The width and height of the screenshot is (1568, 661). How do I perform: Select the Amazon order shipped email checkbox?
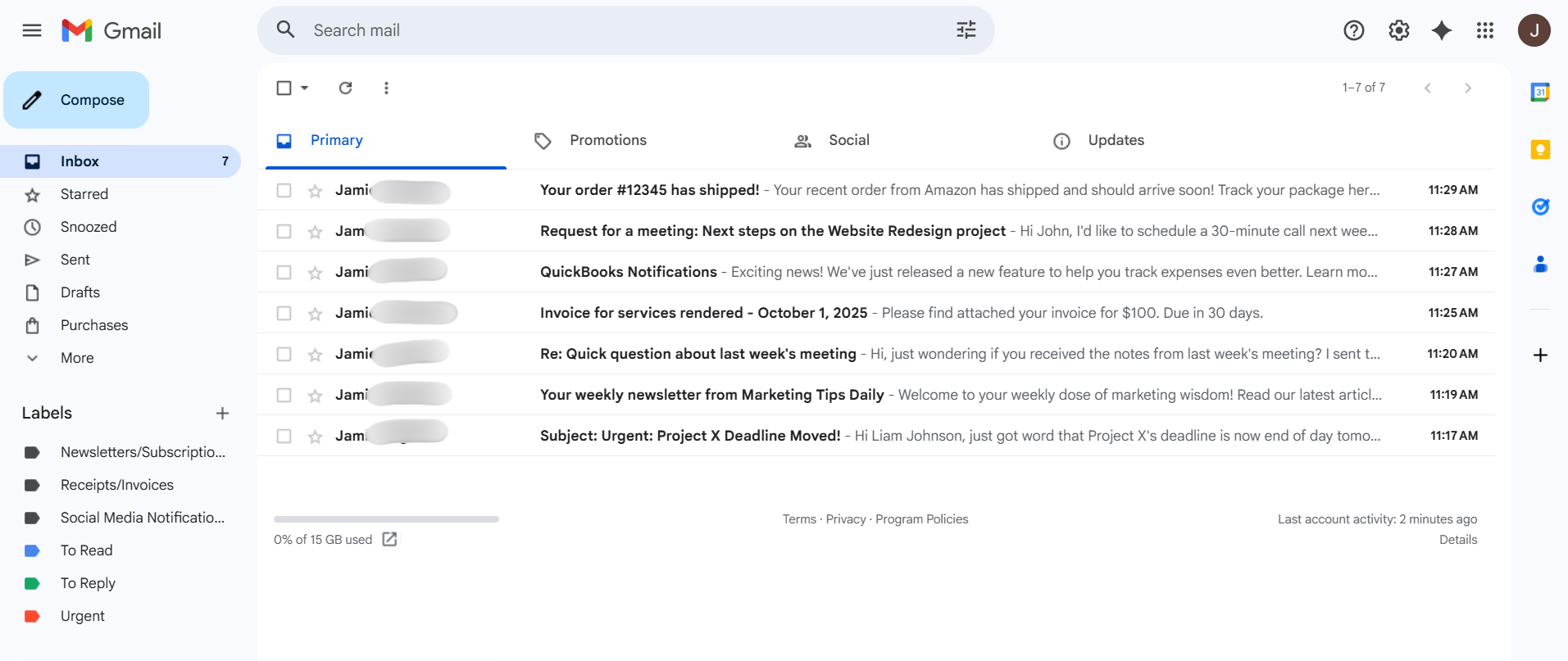tap(284, 190)
